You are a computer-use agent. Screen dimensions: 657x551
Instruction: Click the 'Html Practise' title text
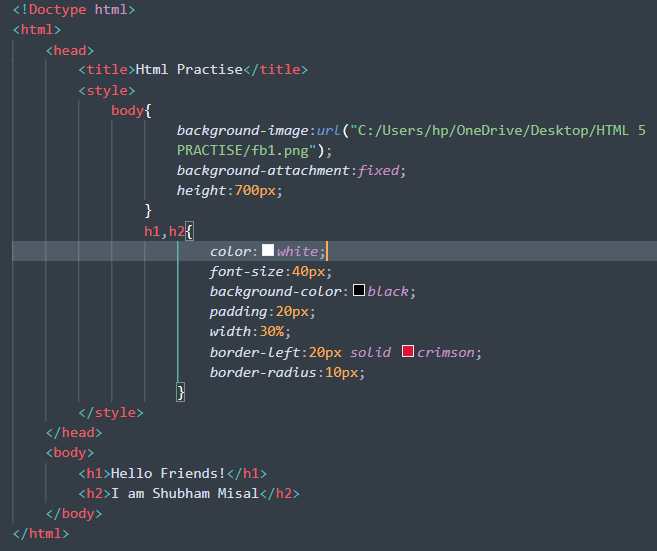pyautogui.click(x=189, y=69)
